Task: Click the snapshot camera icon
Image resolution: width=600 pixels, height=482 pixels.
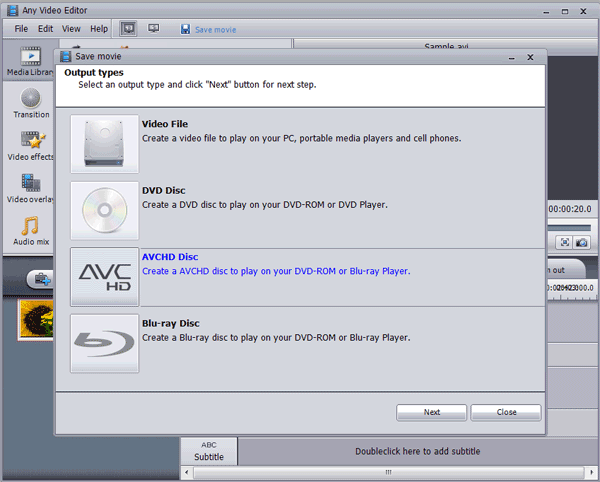Action: tap(582, 243)
